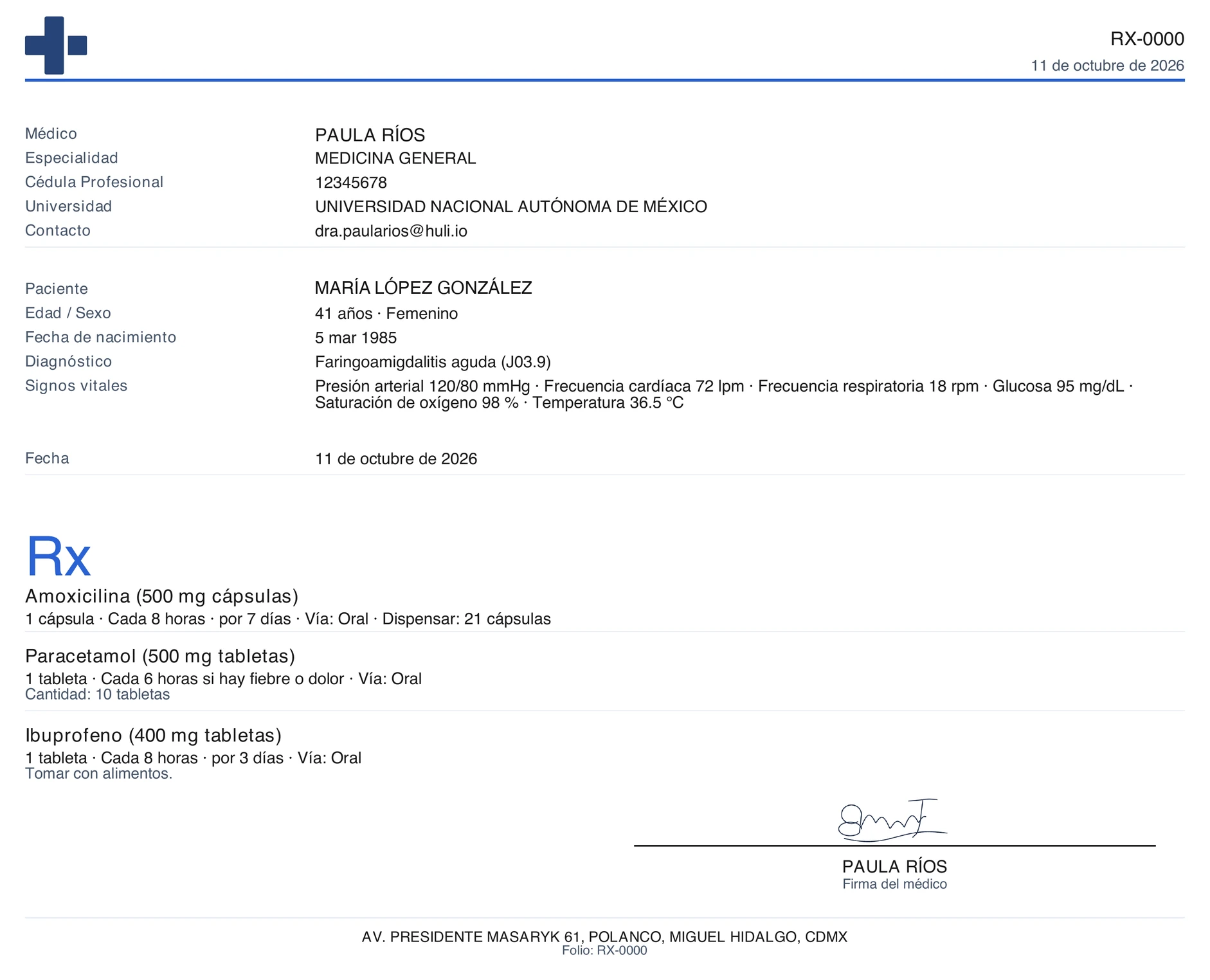Click the Universidad field label
The image size is (1210, 980).
point(69,206)
